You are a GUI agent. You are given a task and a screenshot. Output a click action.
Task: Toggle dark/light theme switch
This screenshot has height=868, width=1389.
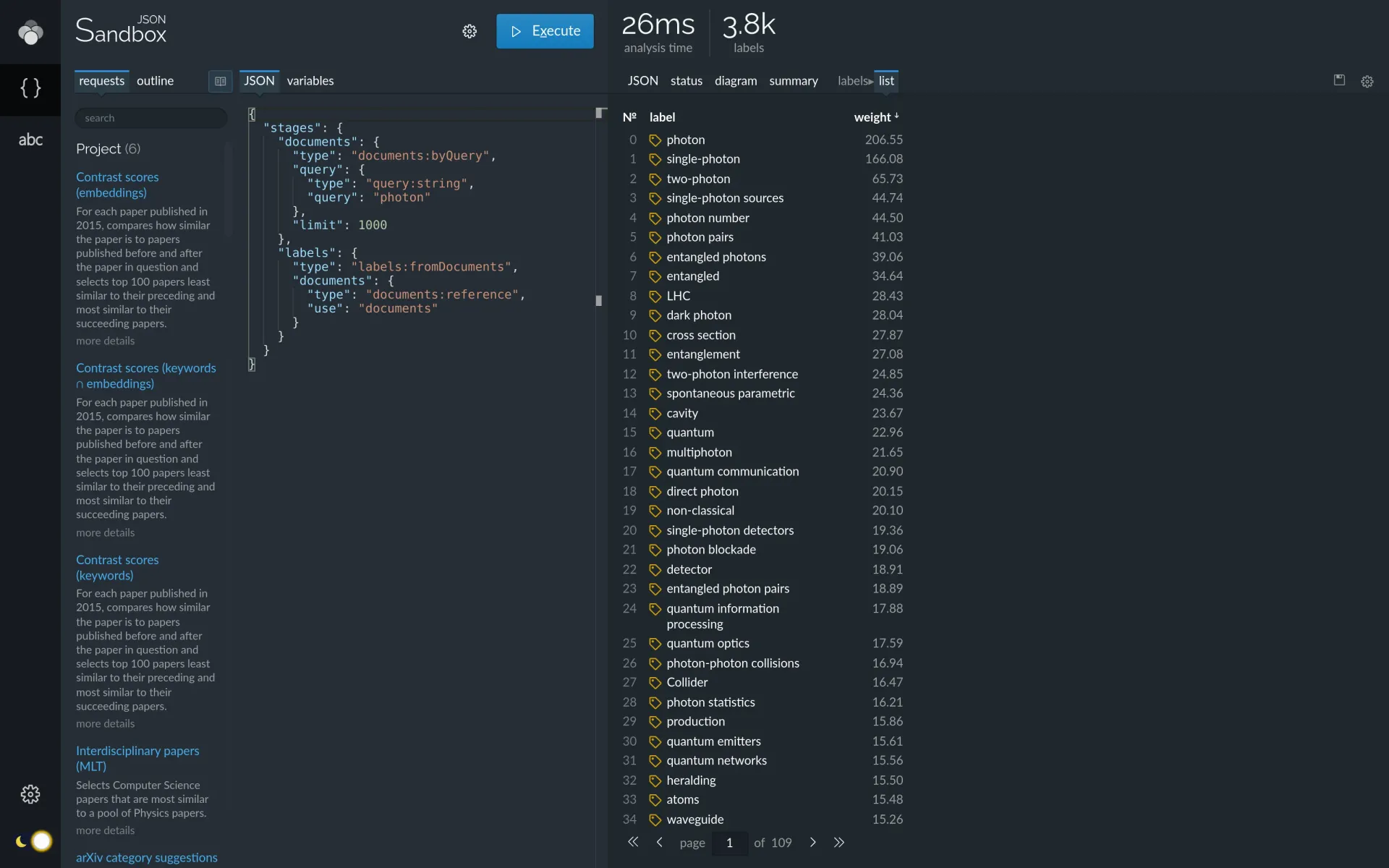[x=34, y=841]
